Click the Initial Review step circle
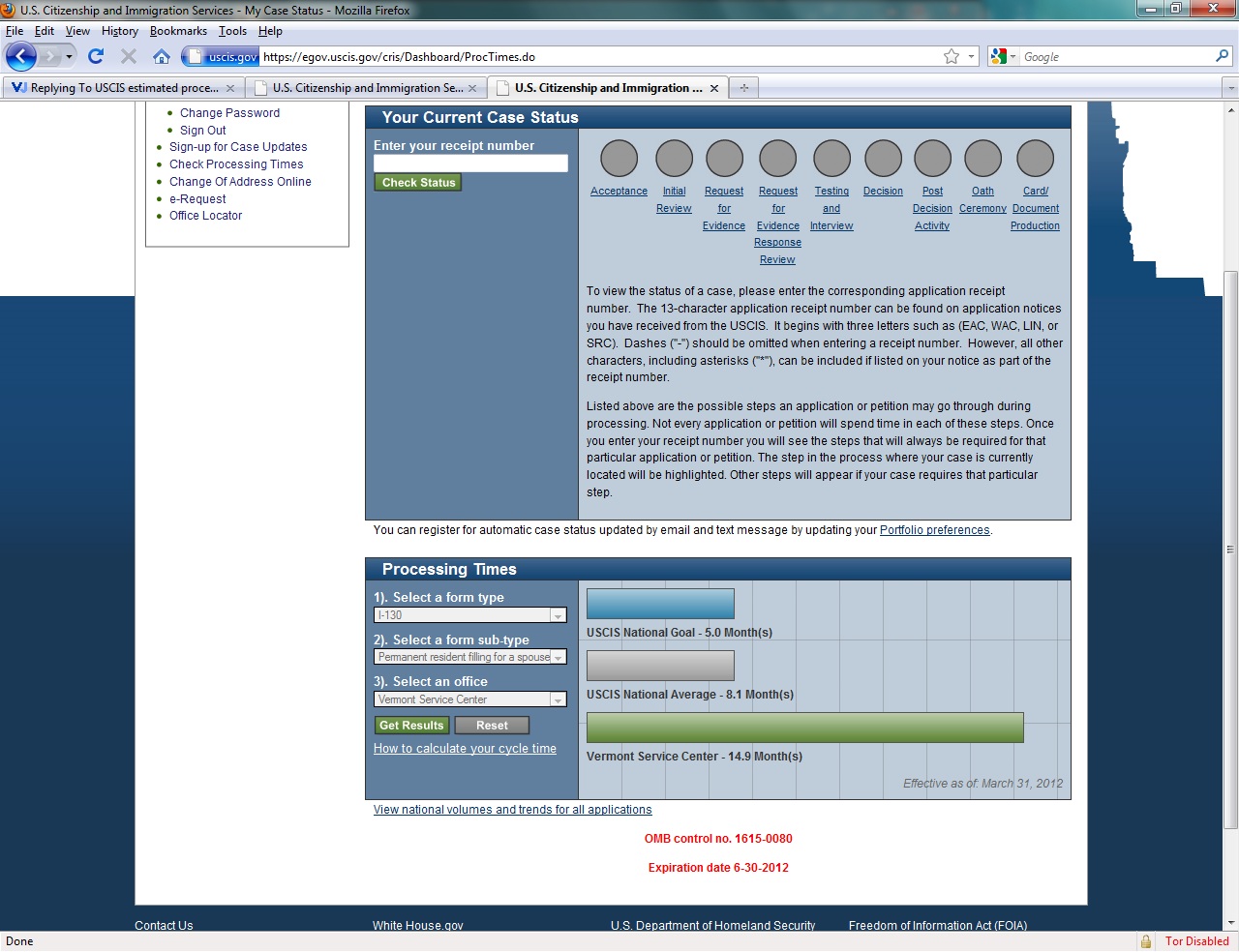Image resolution: width=1239 pixels, height=952 pixels. (674, 159)
